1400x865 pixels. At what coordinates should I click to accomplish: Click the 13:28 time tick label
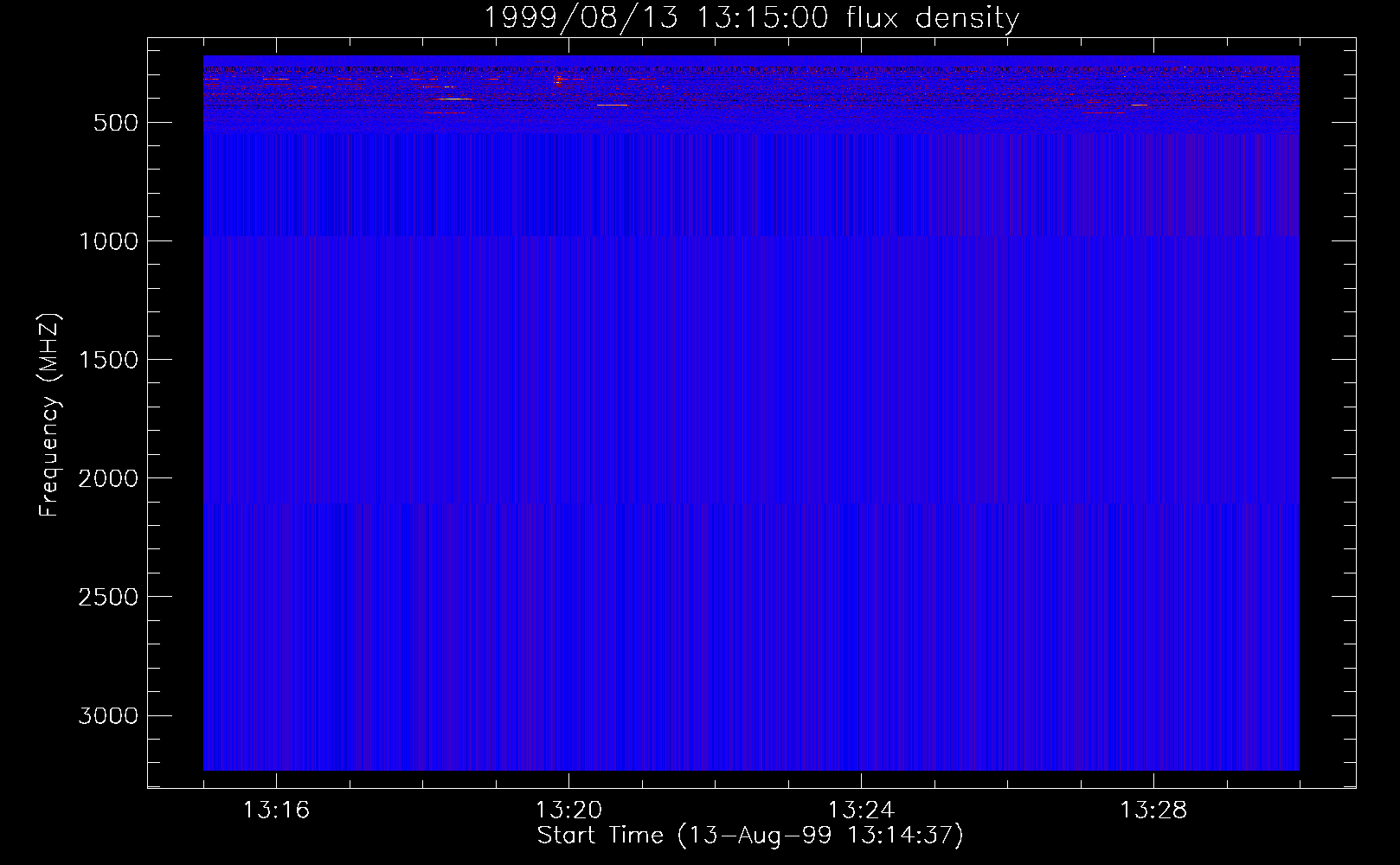coord(1153,811)
